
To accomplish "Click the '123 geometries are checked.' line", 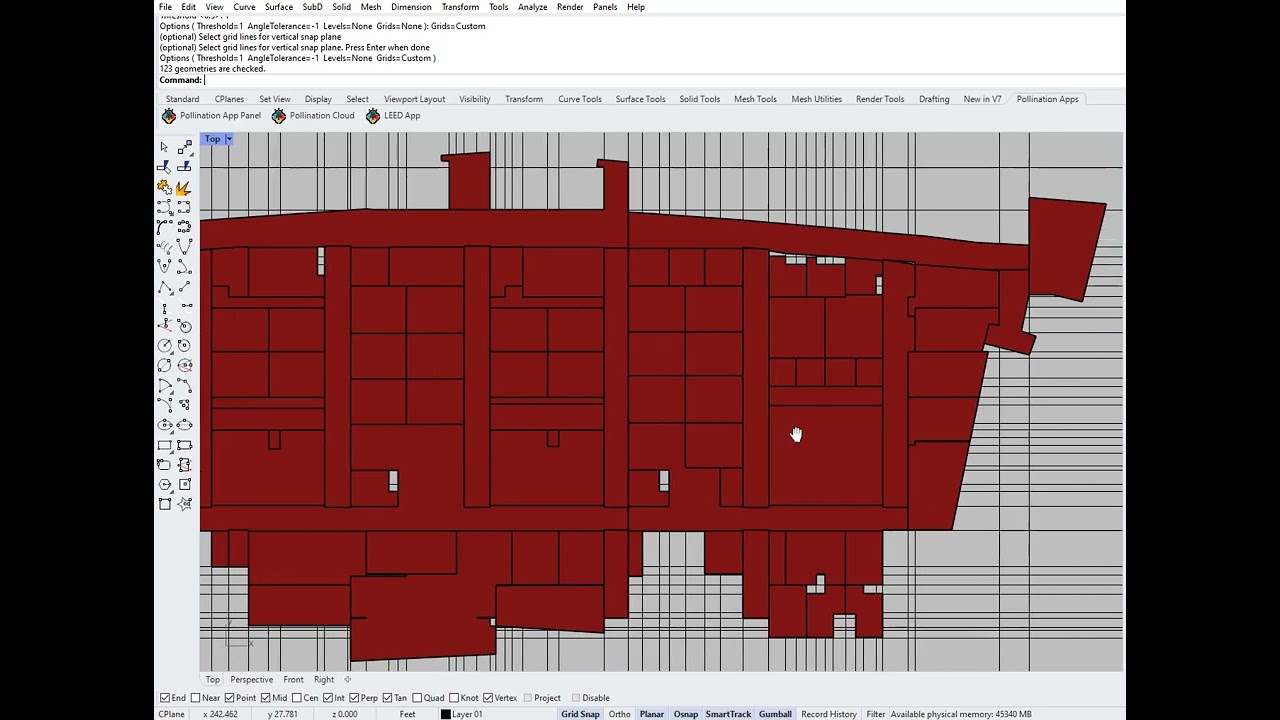I will pos(213,69).
